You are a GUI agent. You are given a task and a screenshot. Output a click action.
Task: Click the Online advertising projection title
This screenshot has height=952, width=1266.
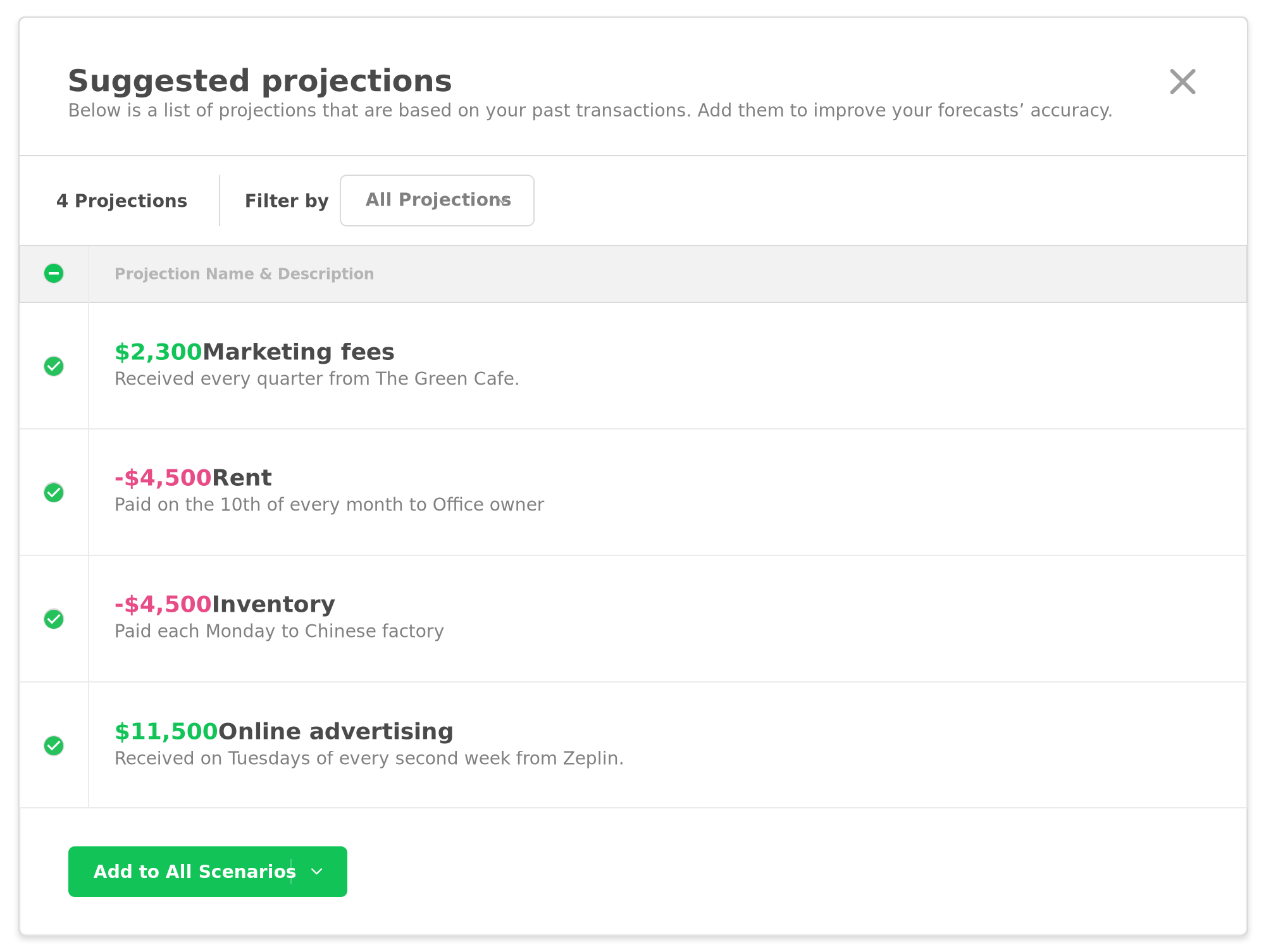point(336,731)
